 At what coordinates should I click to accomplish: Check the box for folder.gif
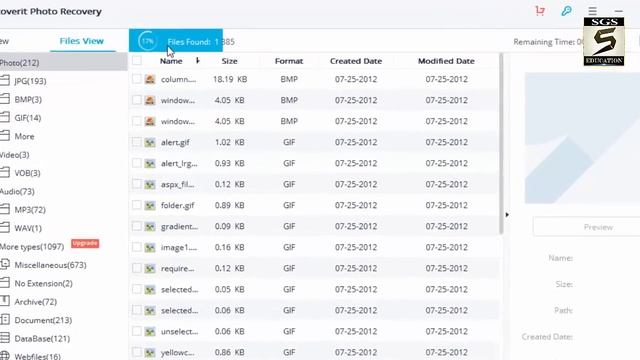click(137, 205)
